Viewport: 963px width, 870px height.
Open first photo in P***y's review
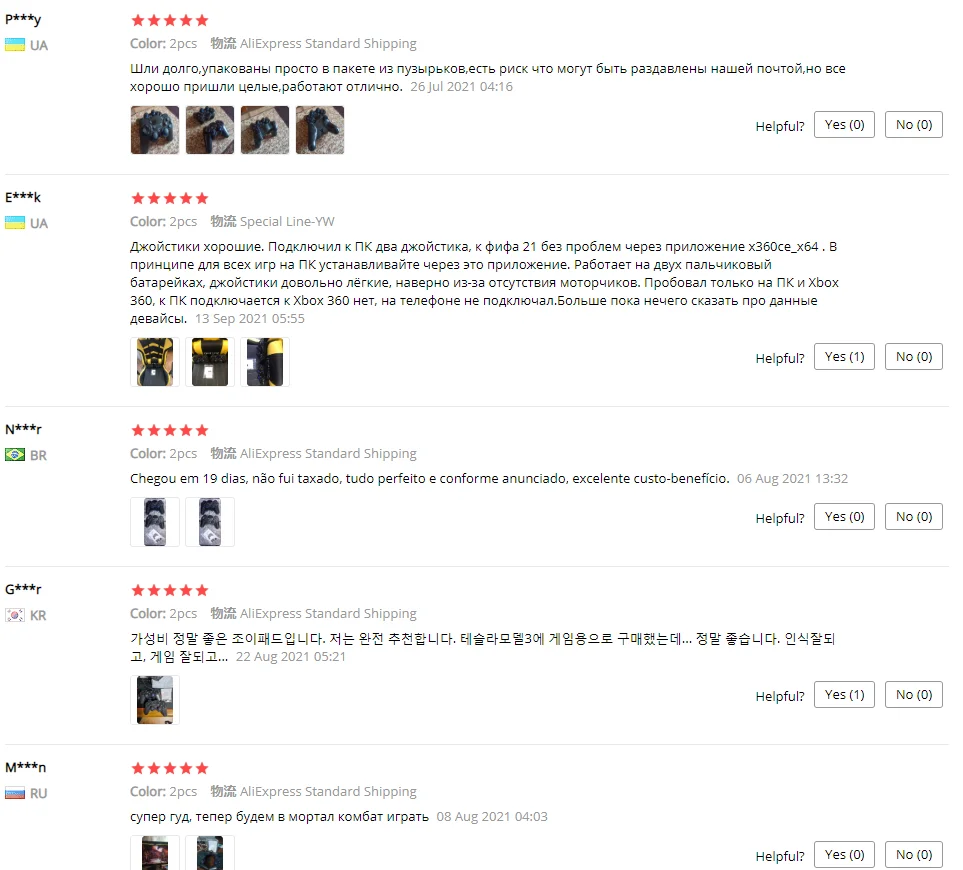click(x=155, y=130)
